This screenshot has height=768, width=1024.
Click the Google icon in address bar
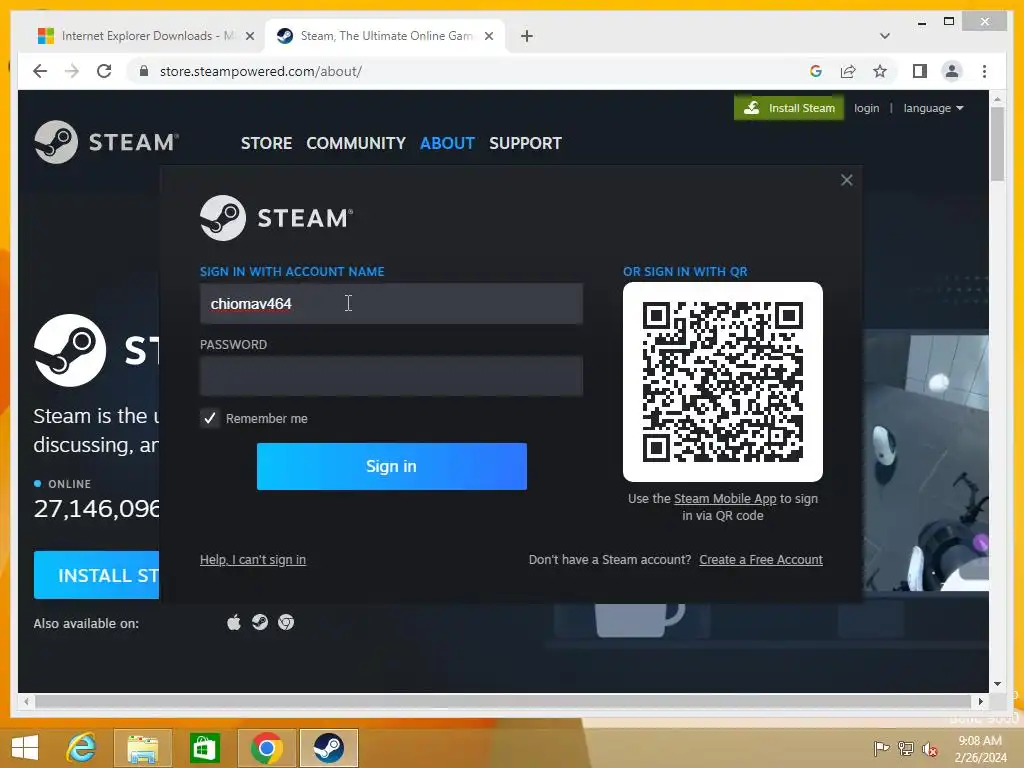tap(816, 71)
